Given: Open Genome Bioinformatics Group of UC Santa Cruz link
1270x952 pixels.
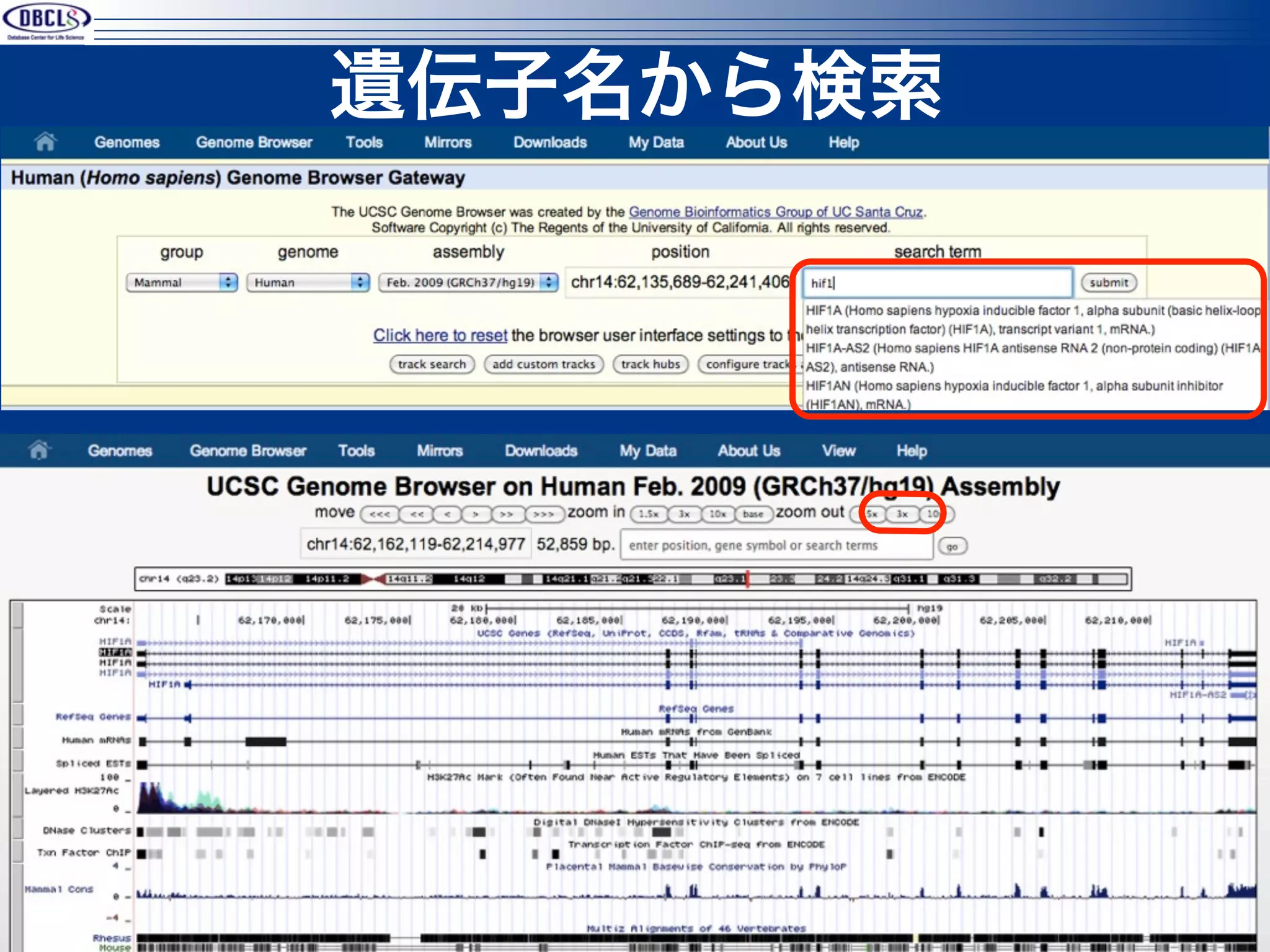Looking at the screenshot, I should click(776, 212).
